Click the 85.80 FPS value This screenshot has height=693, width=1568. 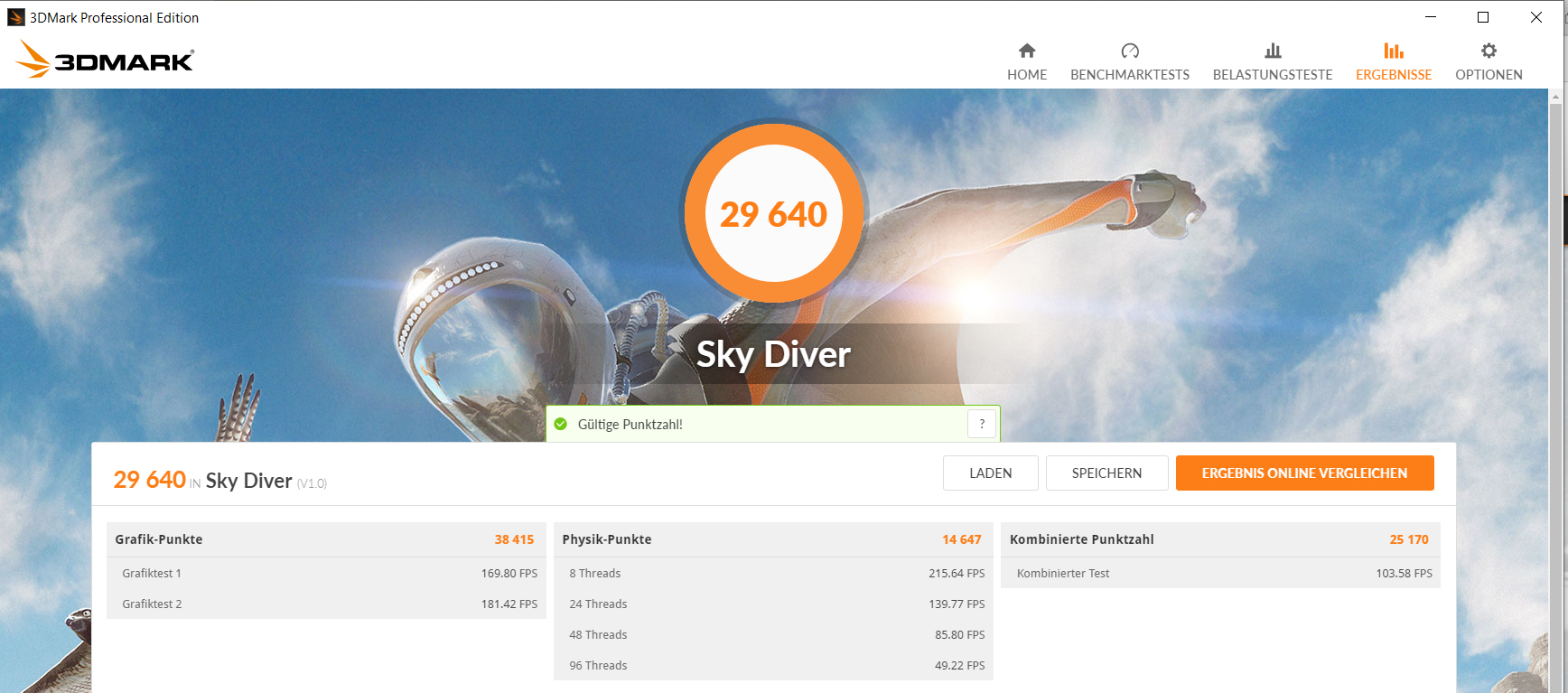[x=960, y=634]
